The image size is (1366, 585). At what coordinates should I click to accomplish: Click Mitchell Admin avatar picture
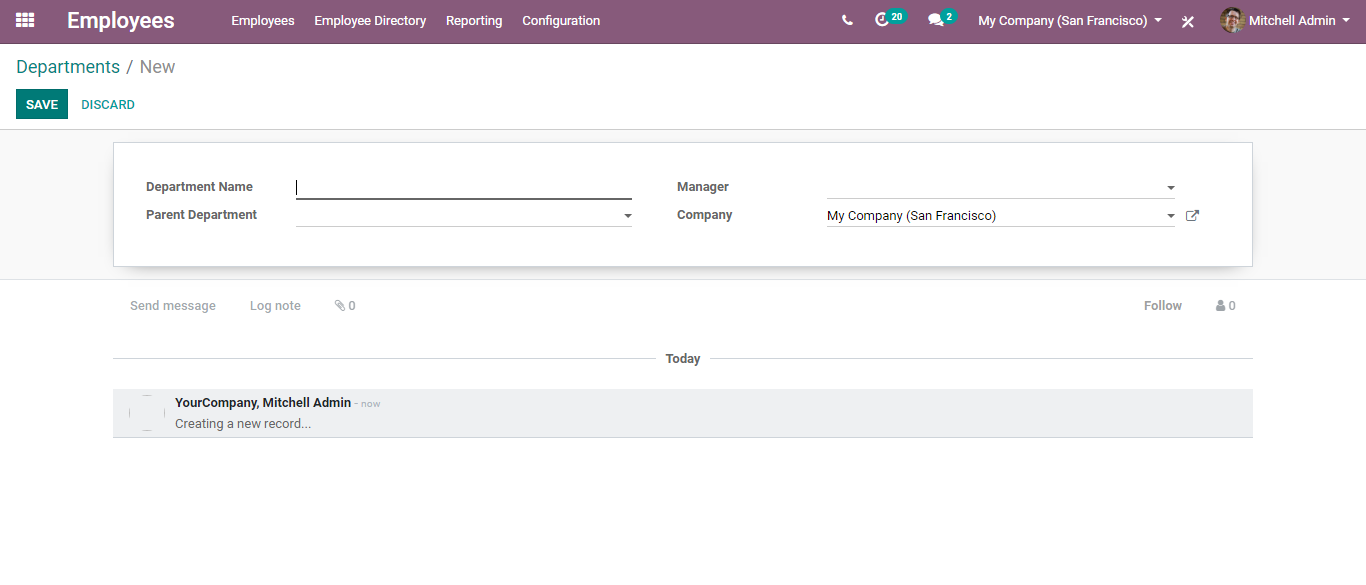pyautogui.click(x=1232, y=20)
